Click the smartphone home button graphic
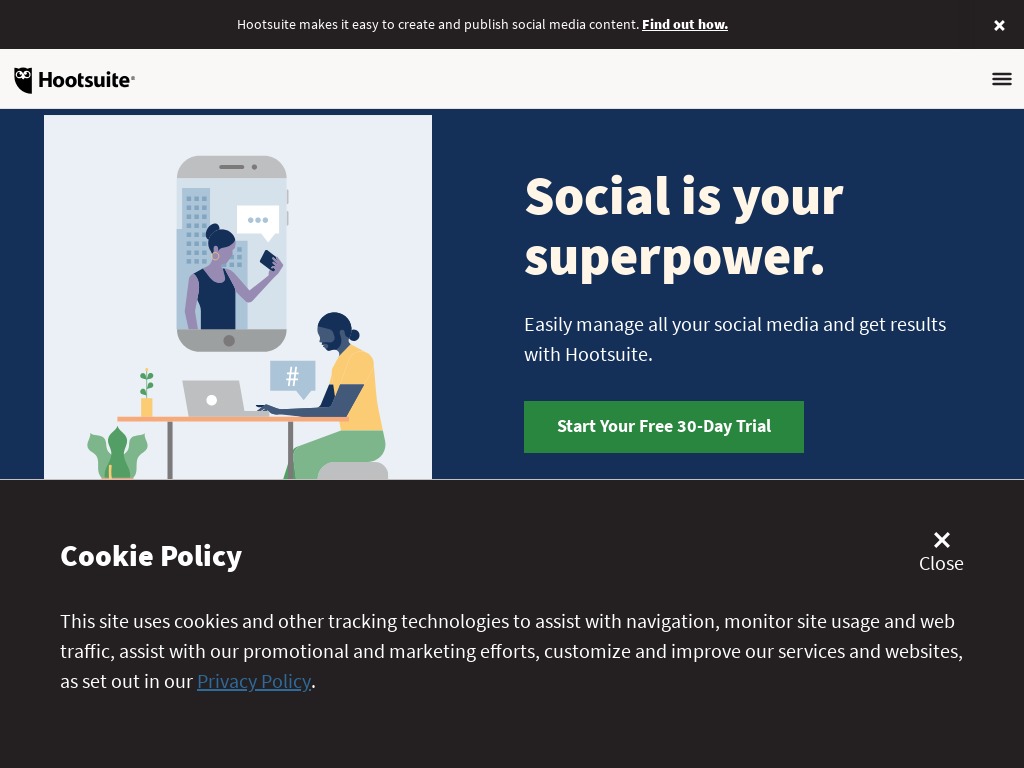This screenshot has width=1024, height=768. pyautogui.click(x=229, y=340)
